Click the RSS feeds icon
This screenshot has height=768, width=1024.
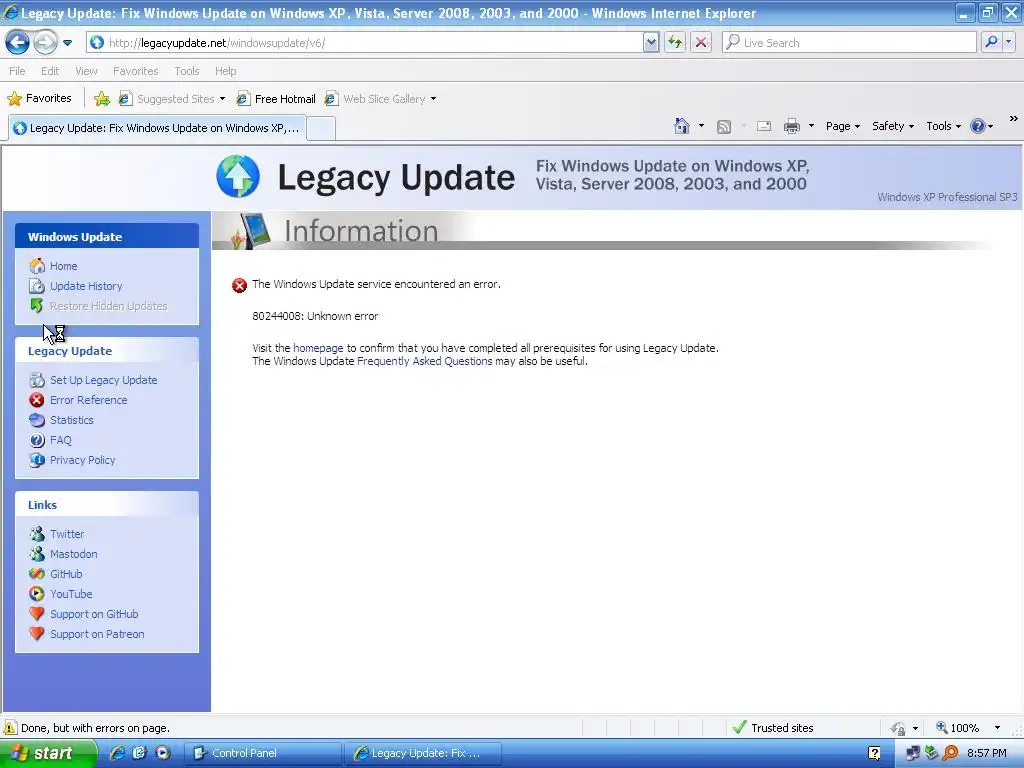(x=724, y=127)
